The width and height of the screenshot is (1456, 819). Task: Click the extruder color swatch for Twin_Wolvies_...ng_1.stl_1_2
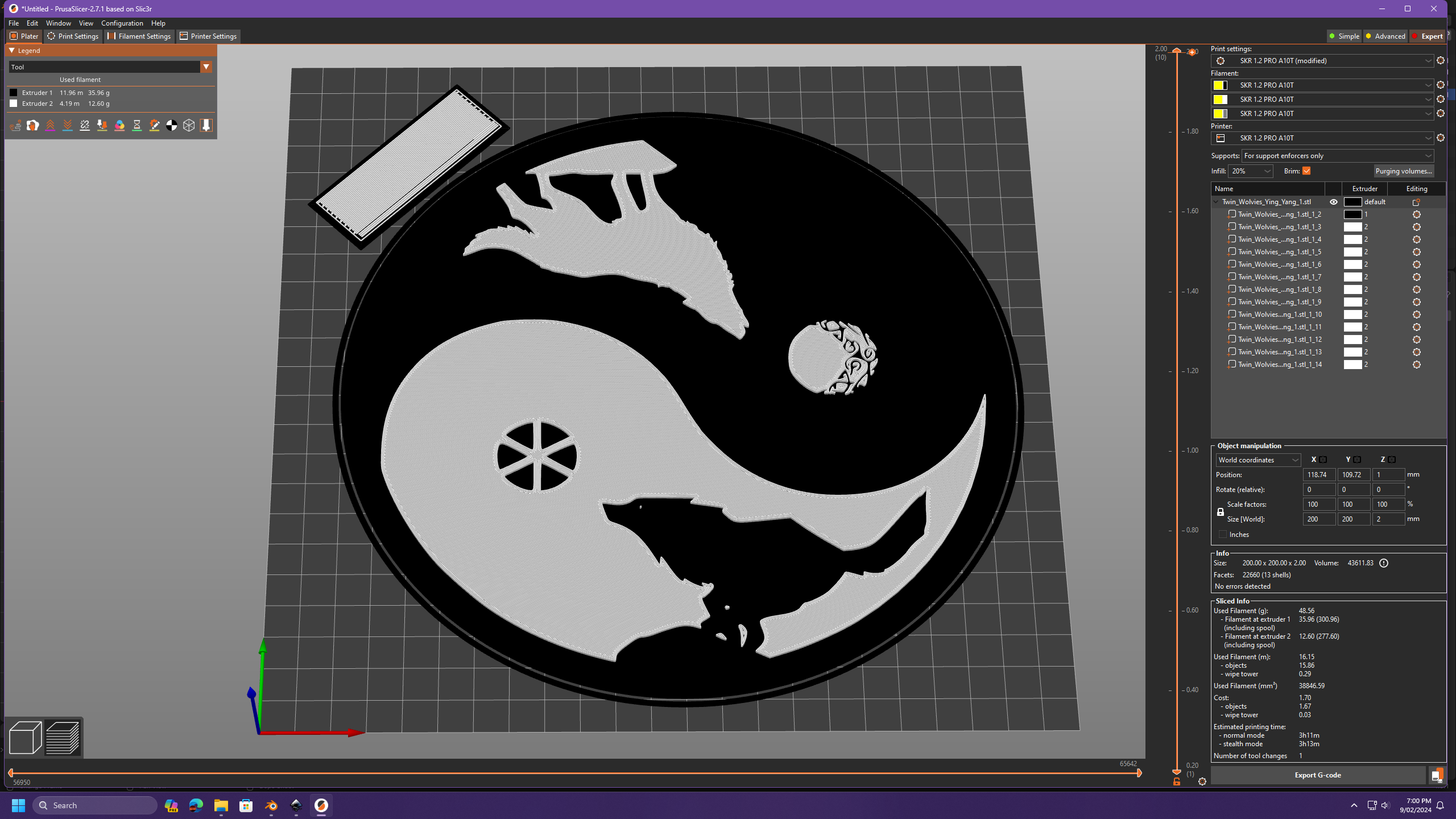click(1351, 214)
